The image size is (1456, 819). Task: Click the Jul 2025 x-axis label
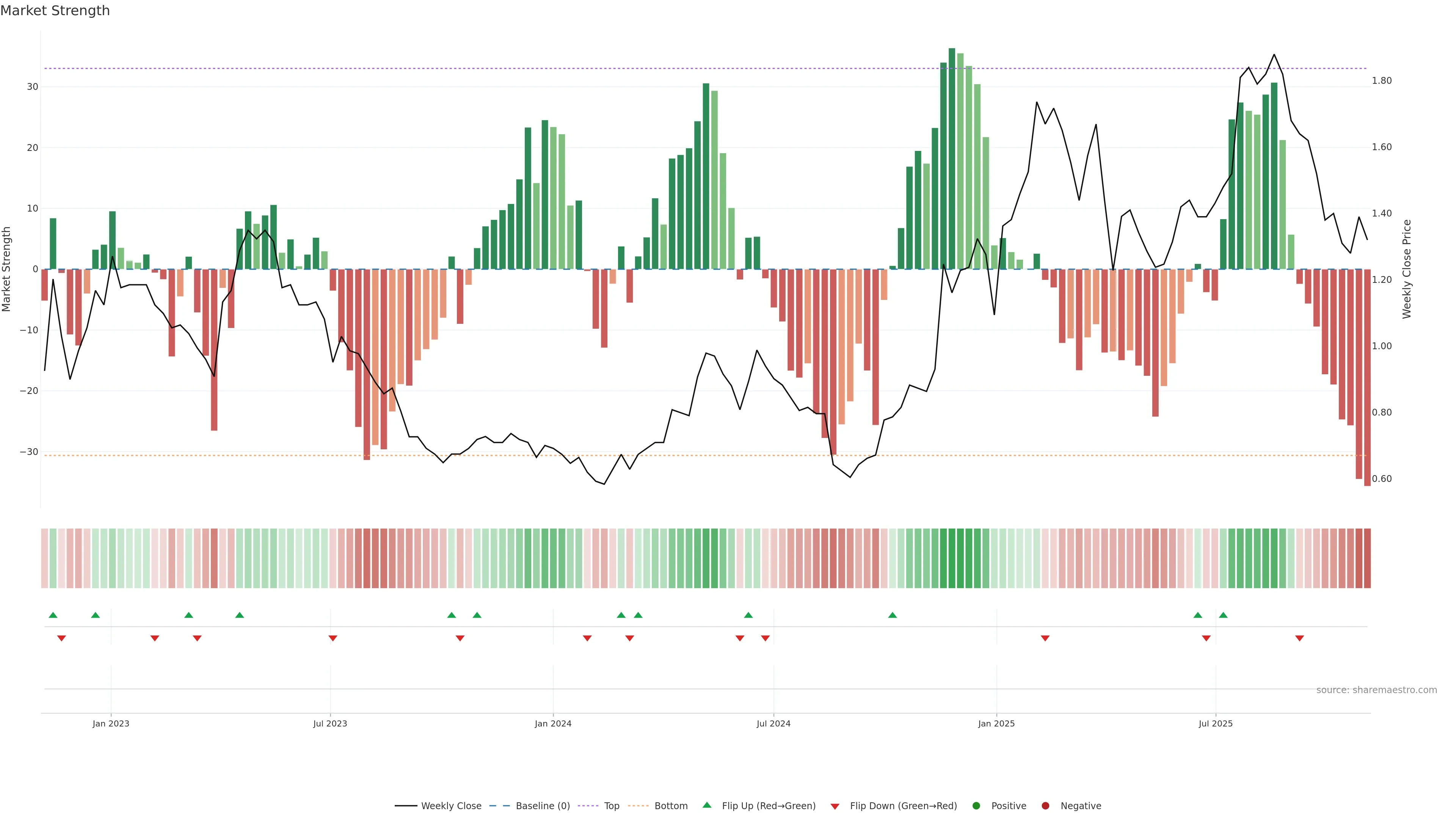[1215, 723]
